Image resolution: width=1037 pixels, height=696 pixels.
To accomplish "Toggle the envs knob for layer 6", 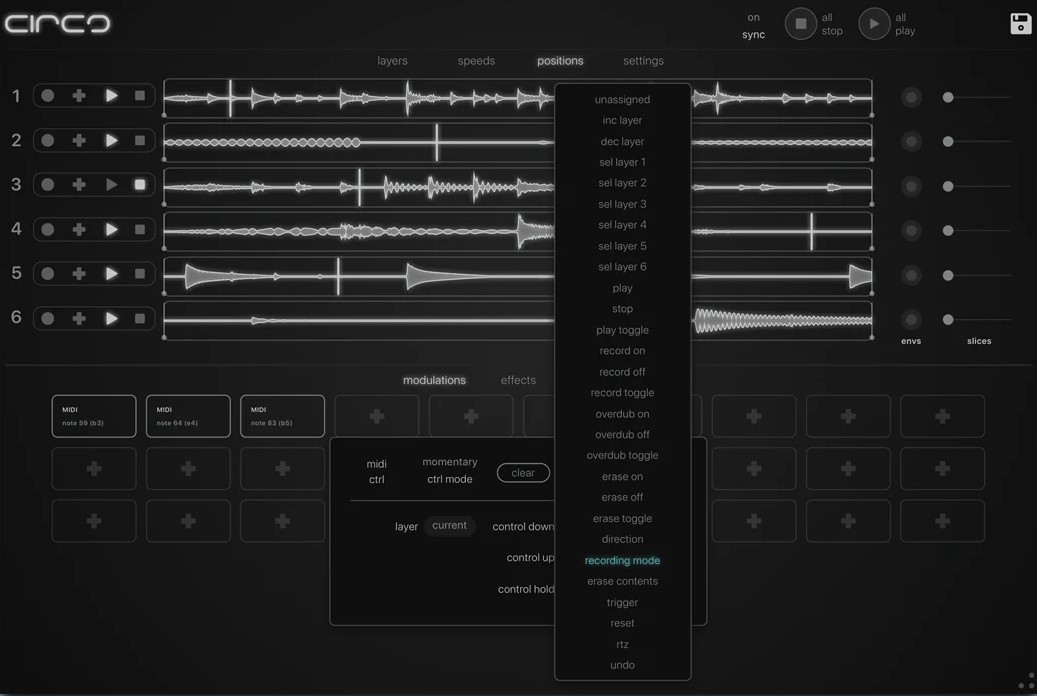I will tap(911, 320).
